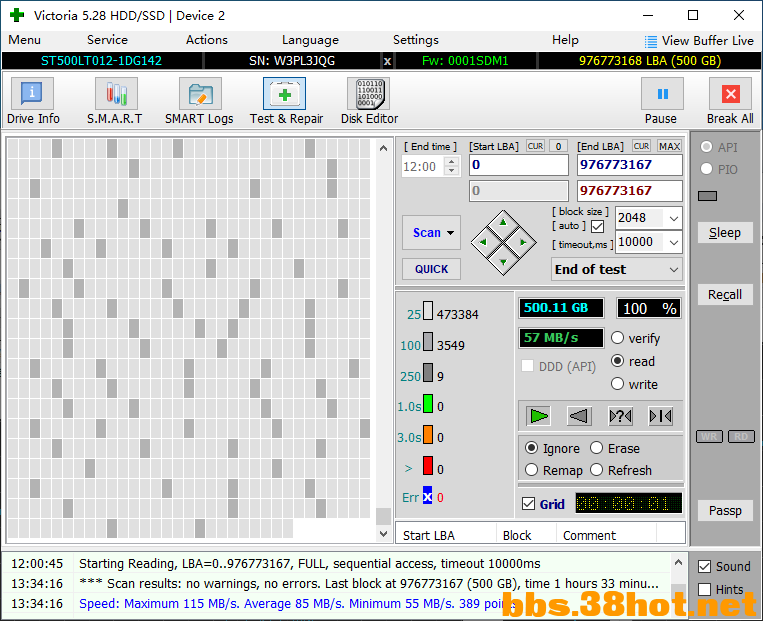The height and width of the screenshot is (621, 763).
Task: Click the blue Err marker icon
Action: tap(427, 496)
